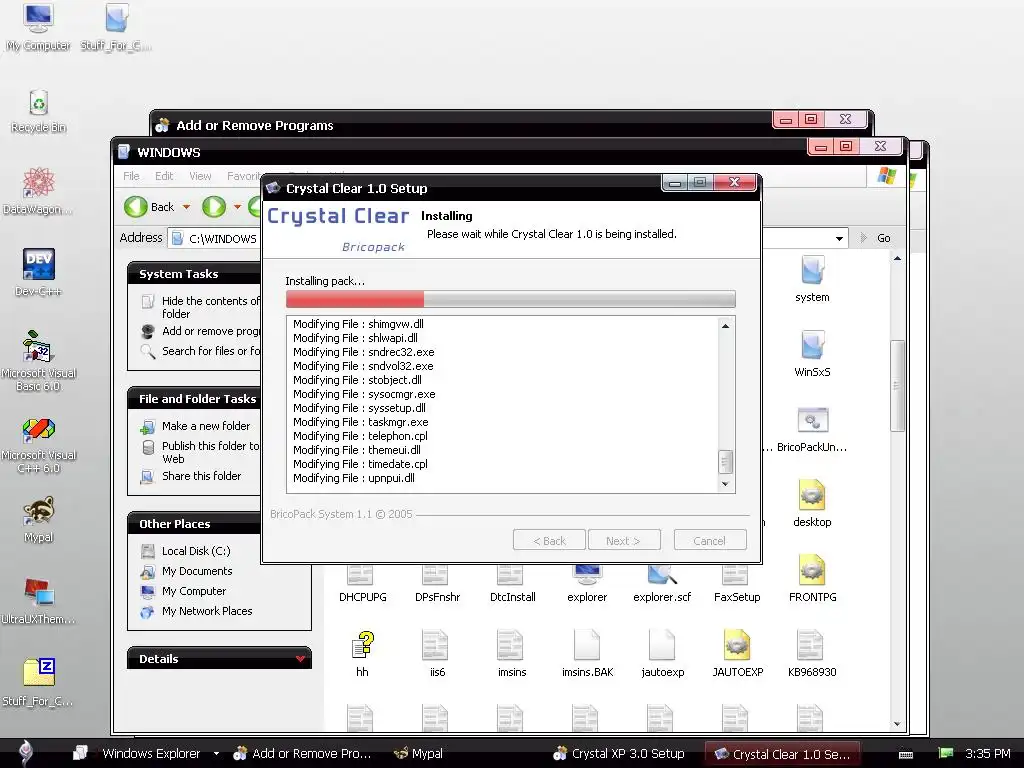Open My Computer desktop icon
This screenshot has height=768, width=1024.
point(38,26)
